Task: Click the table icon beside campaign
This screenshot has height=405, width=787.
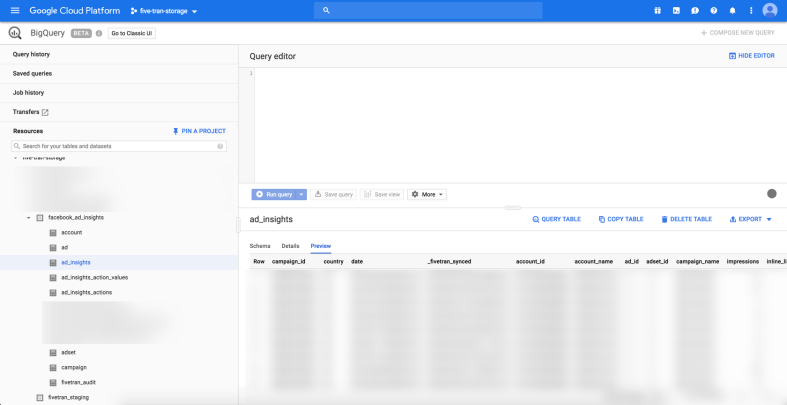Action: [53, 367]
